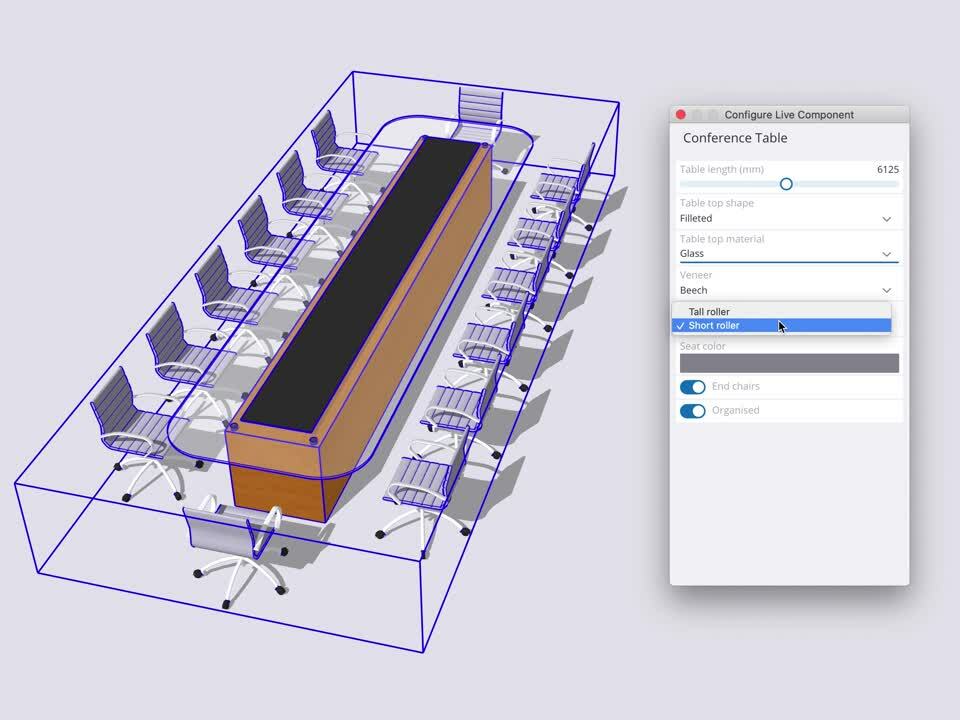Click the greyed-out minimize window button
960x720 pixels.
697,115
